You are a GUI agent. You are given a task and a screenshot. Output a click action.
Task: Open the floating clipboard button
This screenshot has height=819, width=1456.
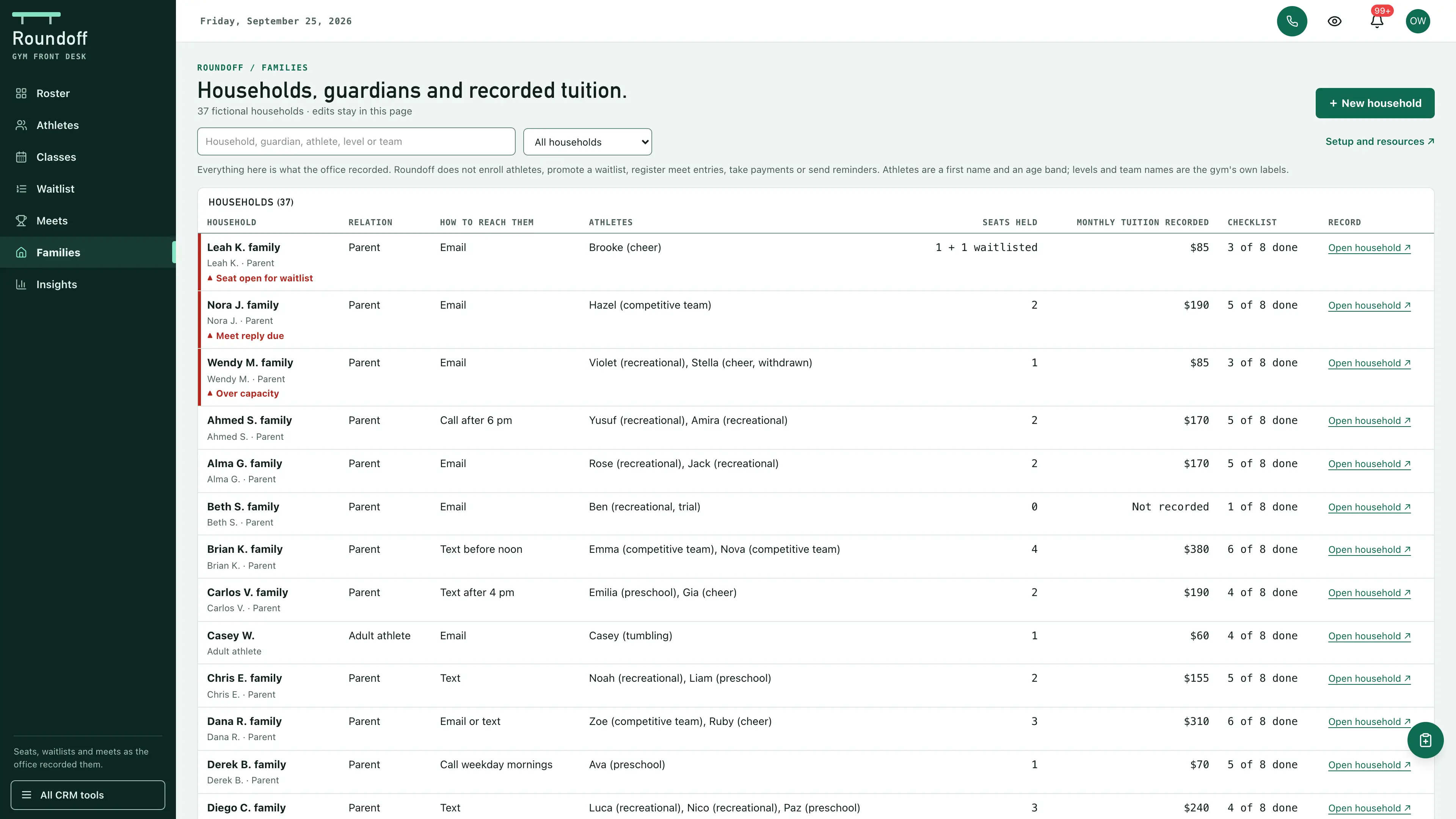(x=1425, y=740)
